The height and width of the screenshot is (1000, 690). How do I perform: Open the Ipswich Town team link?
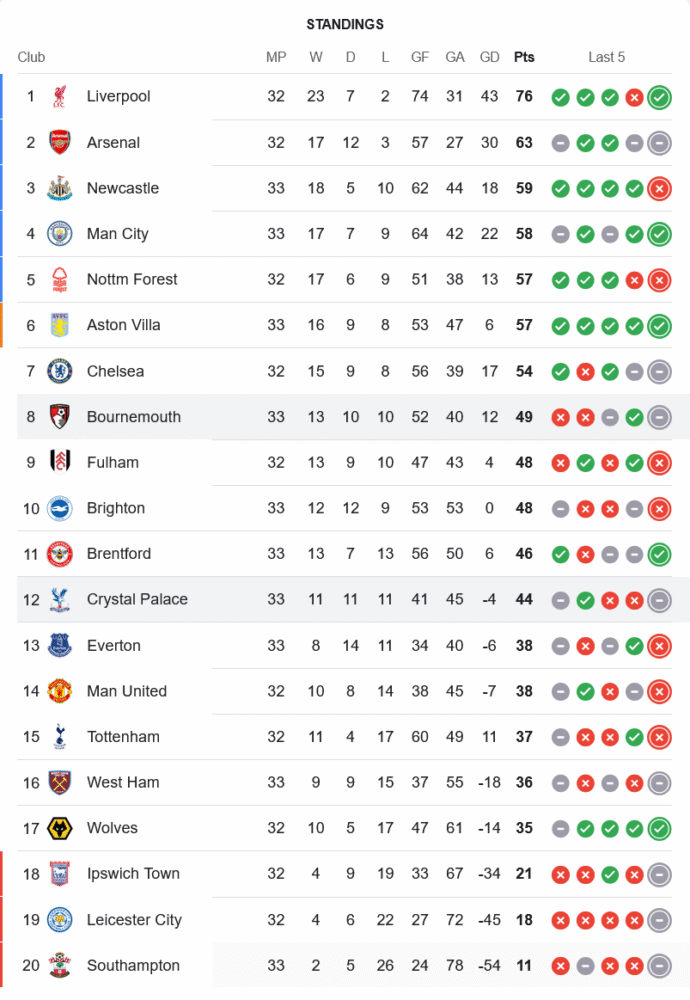pyautogui.click(x=133, y=874)
